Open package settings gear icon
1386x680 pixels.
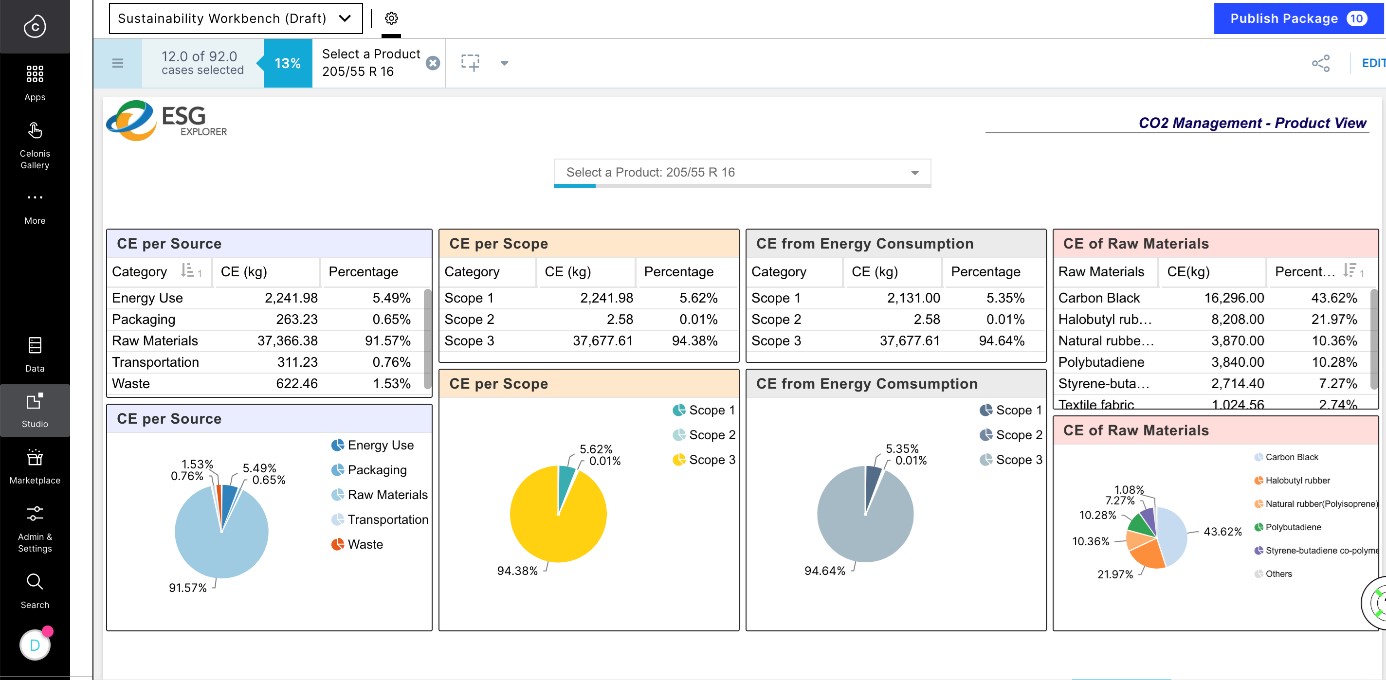[391, 18]
